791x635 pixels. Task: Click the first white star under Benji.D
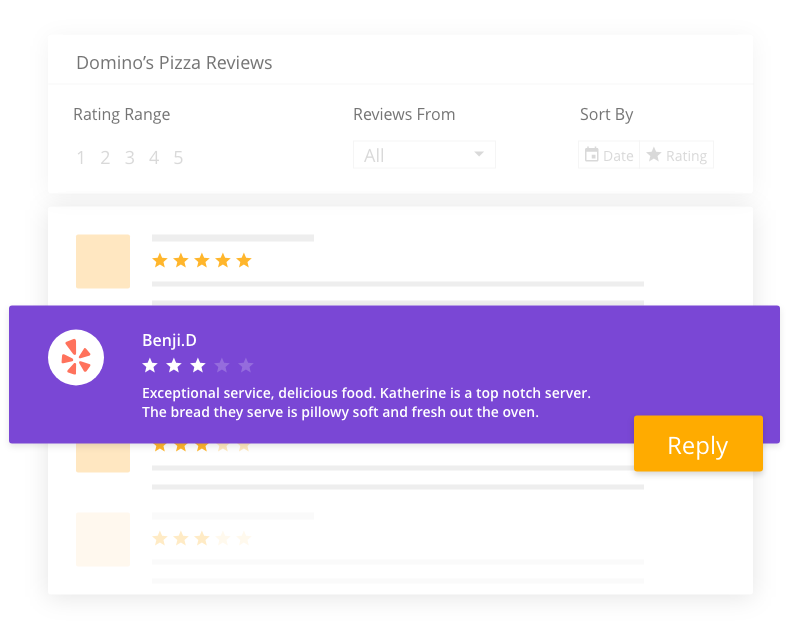(150, 365)
